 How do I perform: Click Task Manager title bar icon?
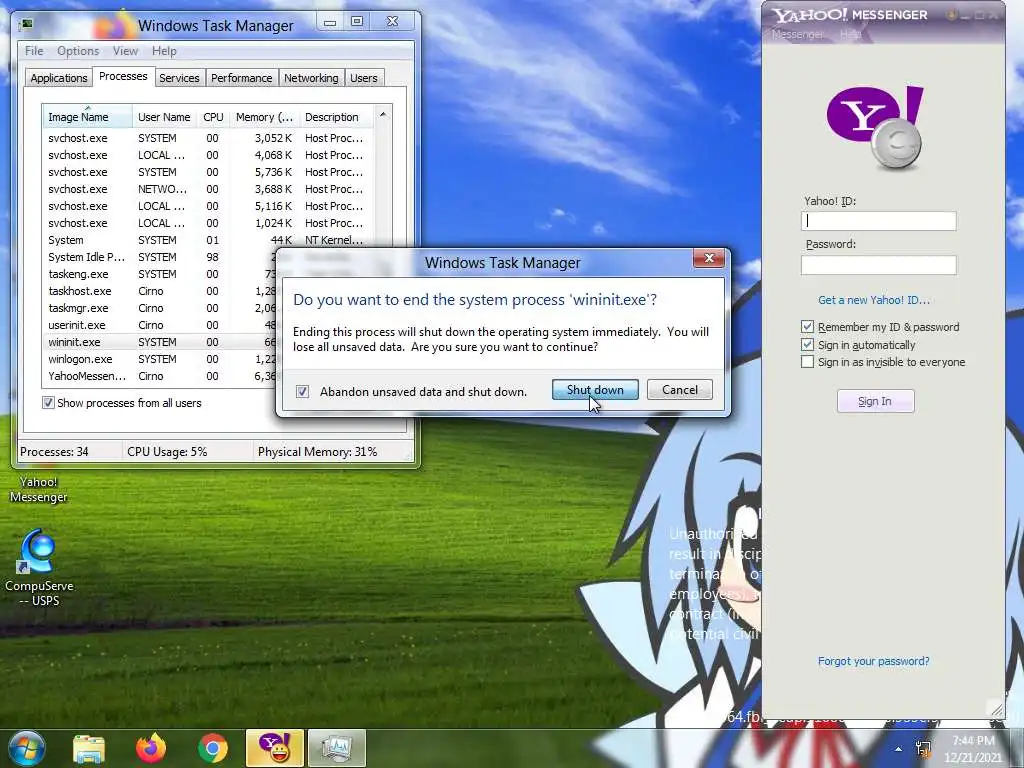pyautogui.click(x=27, y=25)
